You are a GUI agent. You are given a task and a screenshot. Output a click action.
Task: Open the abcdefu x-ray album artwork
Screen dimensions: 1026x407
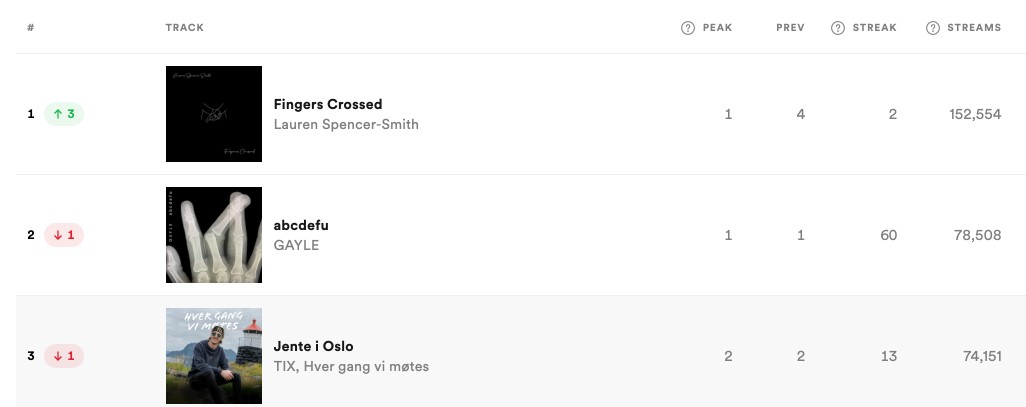[x=214, y=235]
